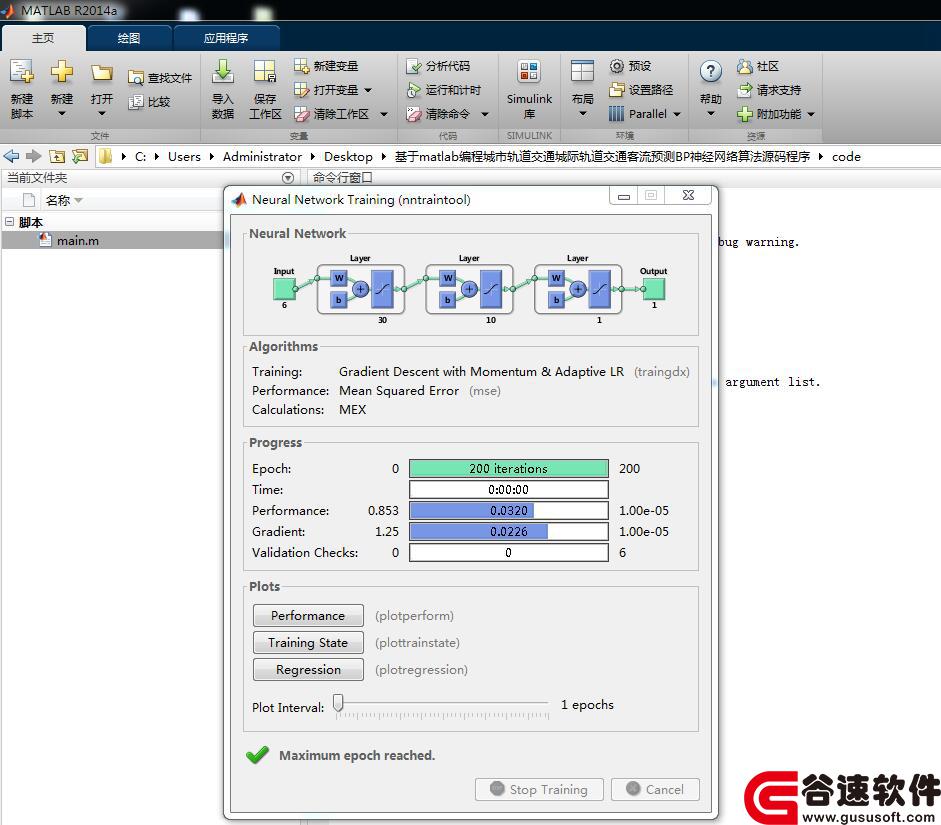Expand the Parallel dropdown arrow
The width and height of the screenshot is (941, 825).
coord(677,115)
